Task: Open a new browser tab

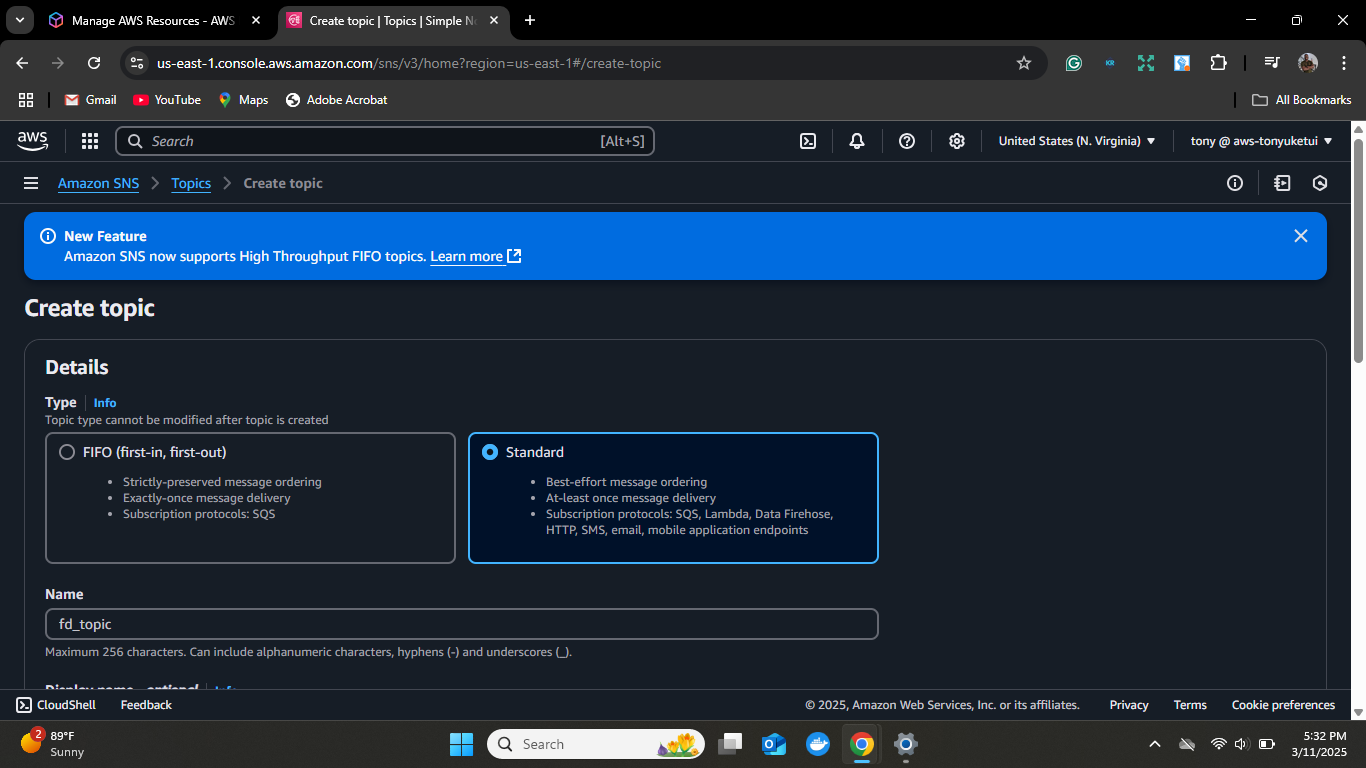Action: 530,20
